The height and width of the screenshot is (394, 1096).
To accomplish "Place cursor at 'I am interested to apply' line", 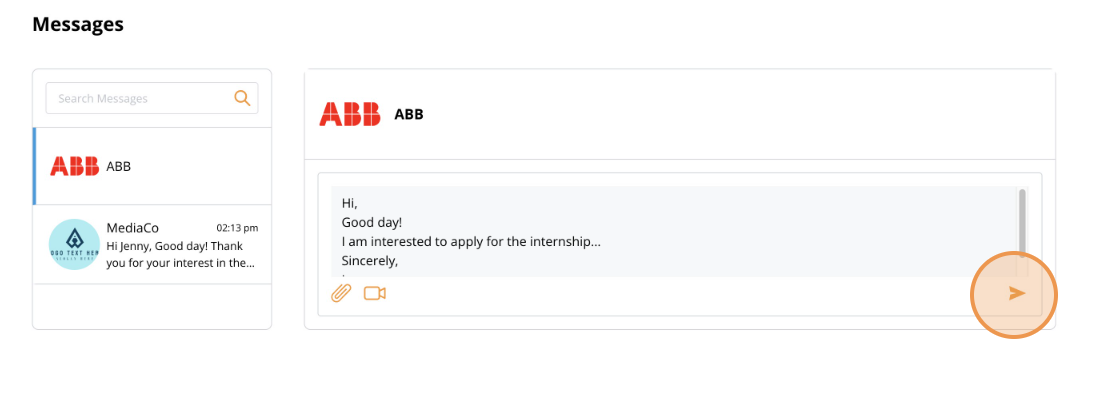I will (x=471, y=242).
